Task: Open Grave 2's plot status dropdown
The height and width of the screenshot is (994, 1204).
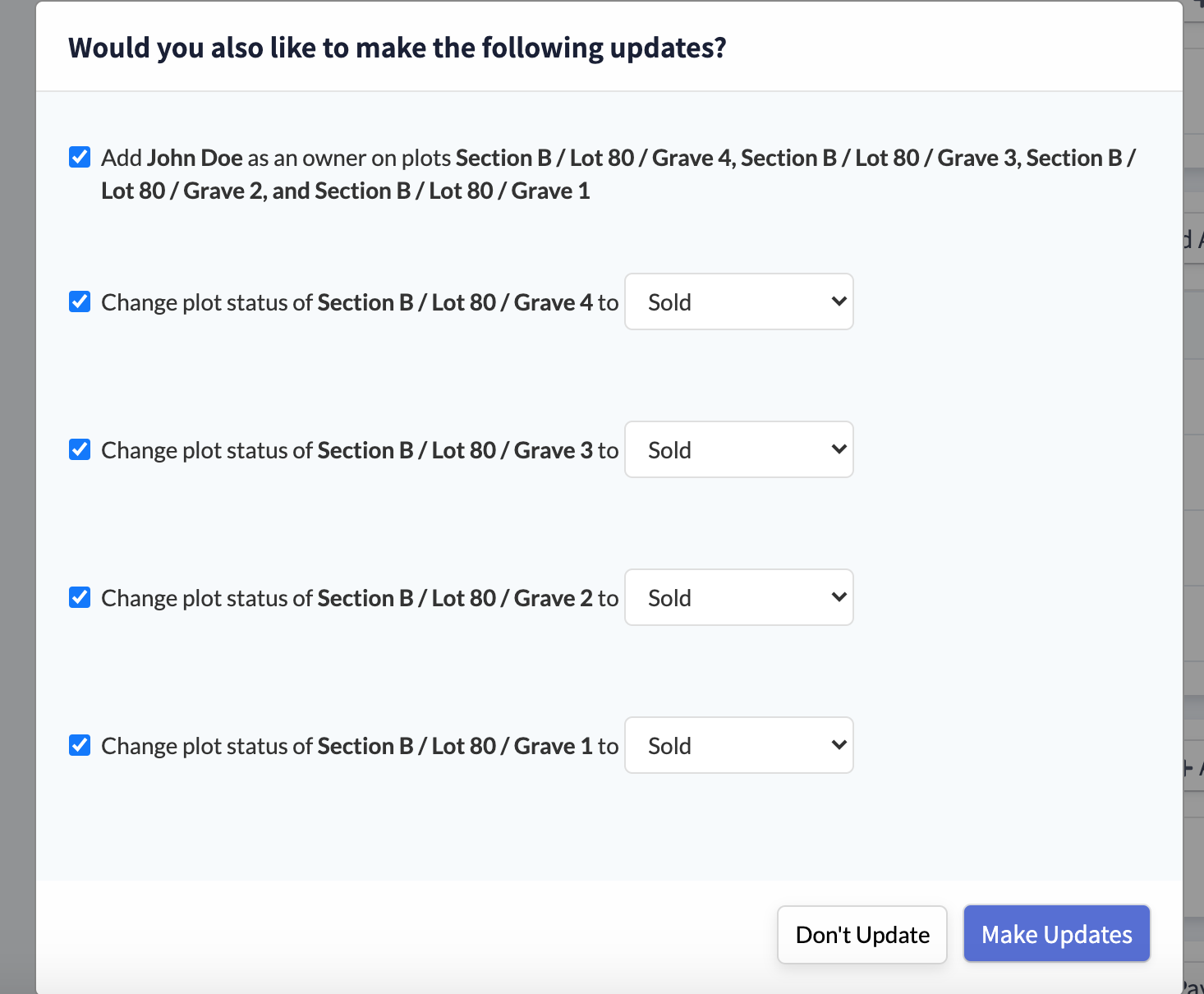Action: pos(738,597)
